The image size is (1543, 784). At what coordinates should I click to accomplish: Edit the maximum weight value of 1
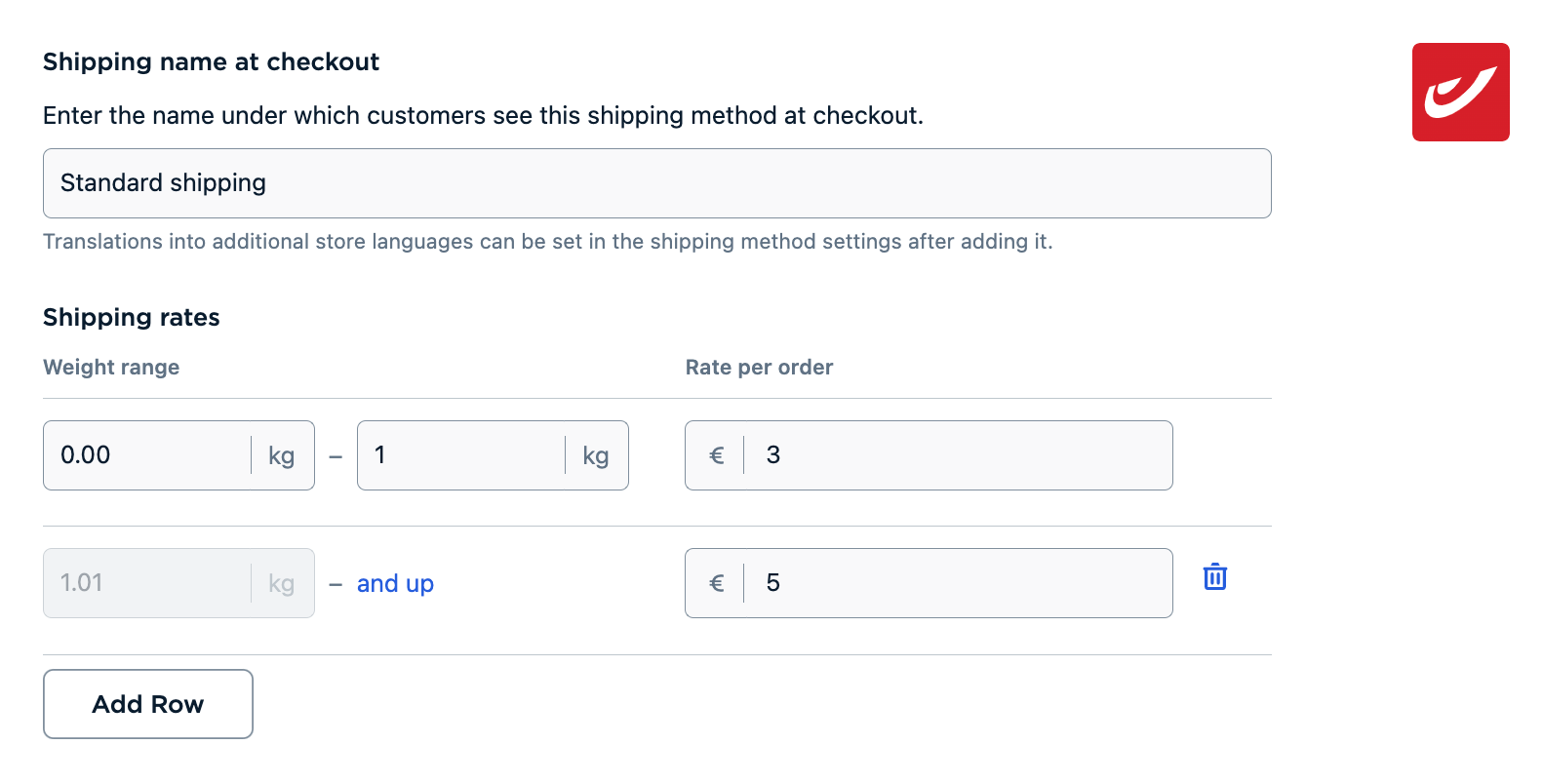point(460,455)
